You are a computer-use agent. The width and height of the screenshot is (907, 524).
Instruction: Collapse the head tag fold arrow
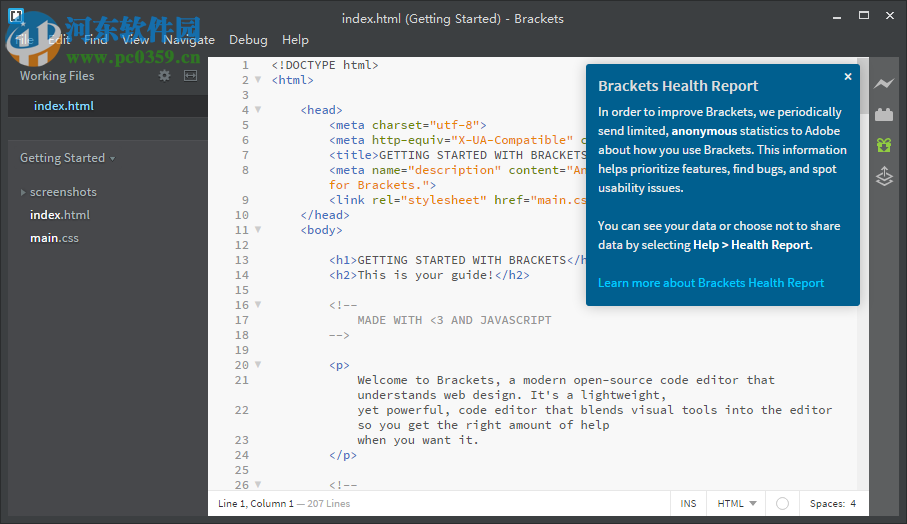click(258, 110)
